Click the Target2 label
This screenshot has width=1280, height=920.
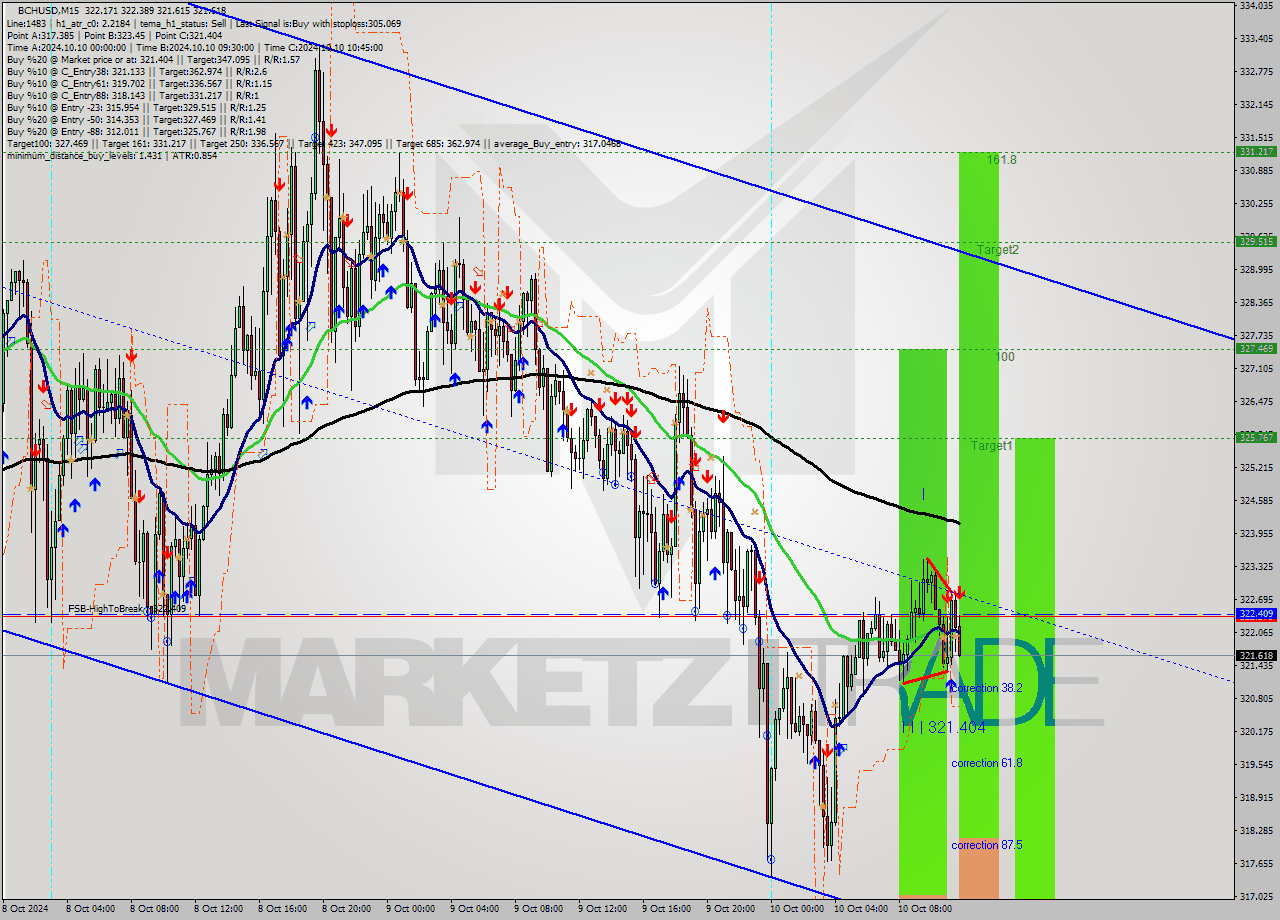click(998, 249)
